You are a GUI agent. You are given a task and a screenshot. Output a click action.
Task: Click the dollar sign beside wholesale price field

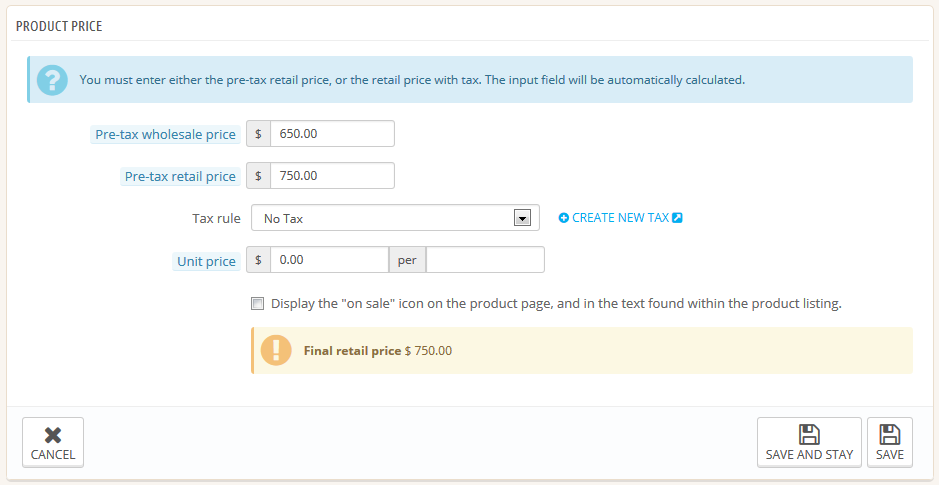[258, 134]
